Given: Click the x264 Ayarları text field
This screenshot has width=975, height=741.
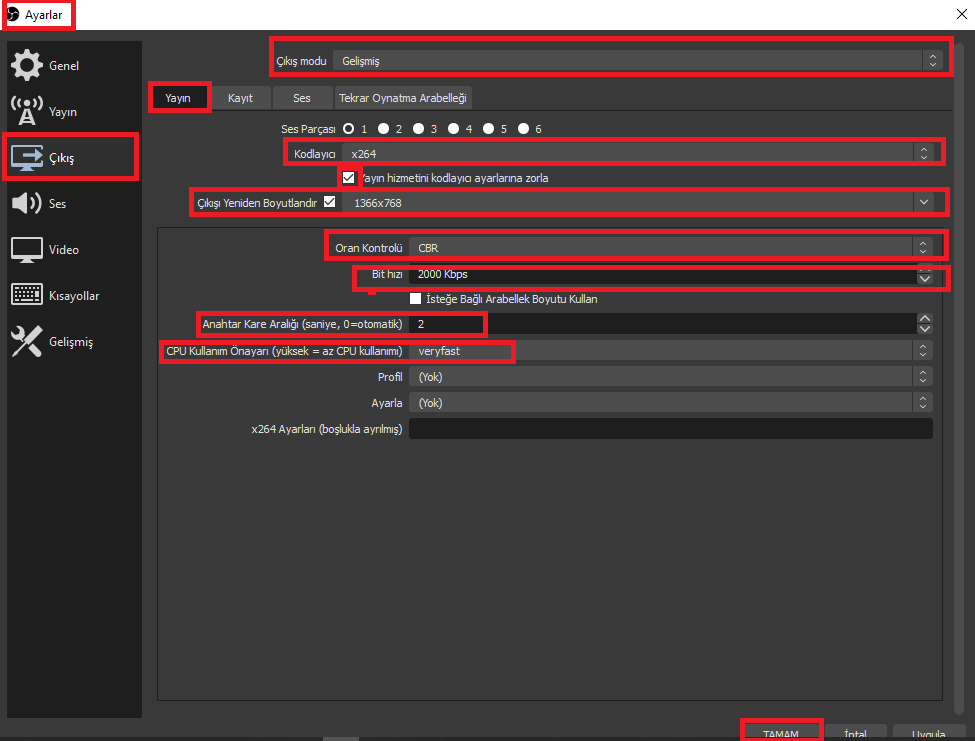Looking at the screenshot, I should 671,428.
